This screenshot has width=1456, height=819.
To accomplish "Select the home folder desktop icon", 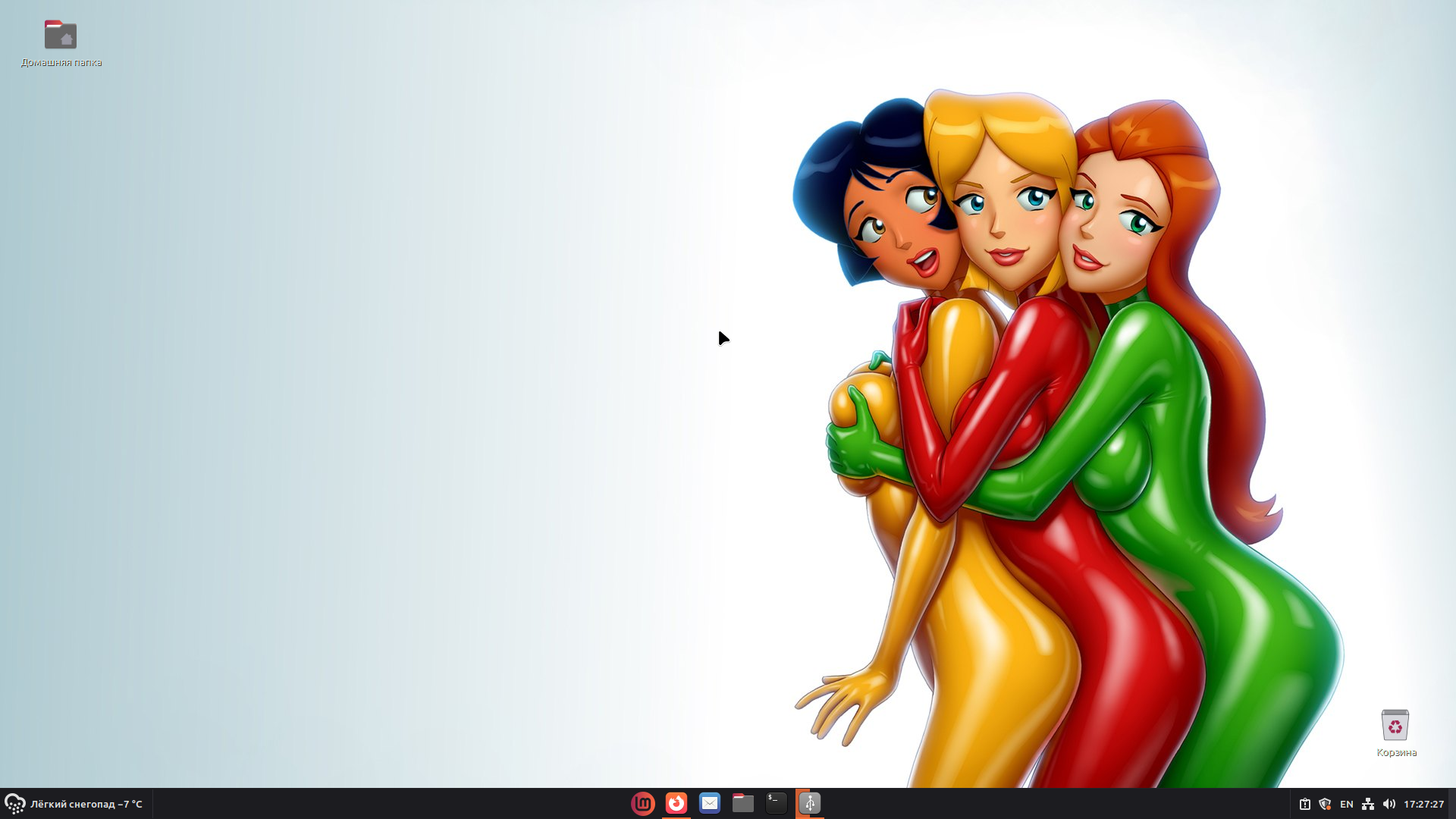I will click(x=61, y=35).
